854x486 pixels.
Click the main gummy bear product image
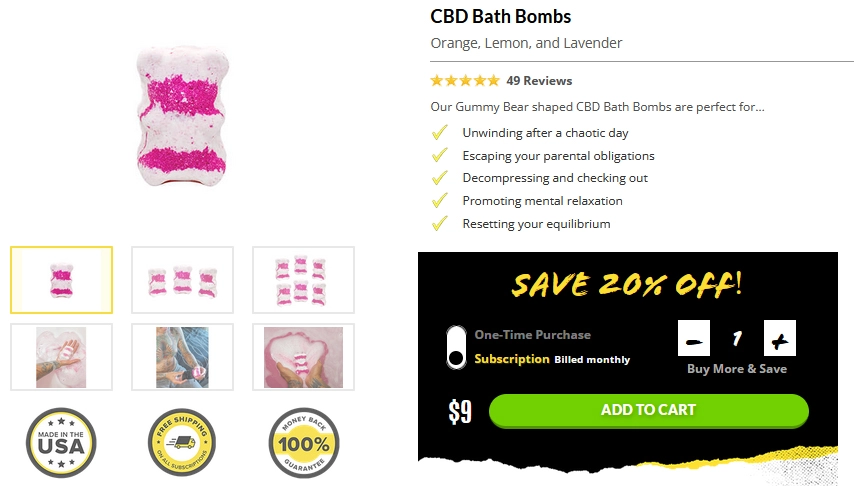tap(182, 116)
